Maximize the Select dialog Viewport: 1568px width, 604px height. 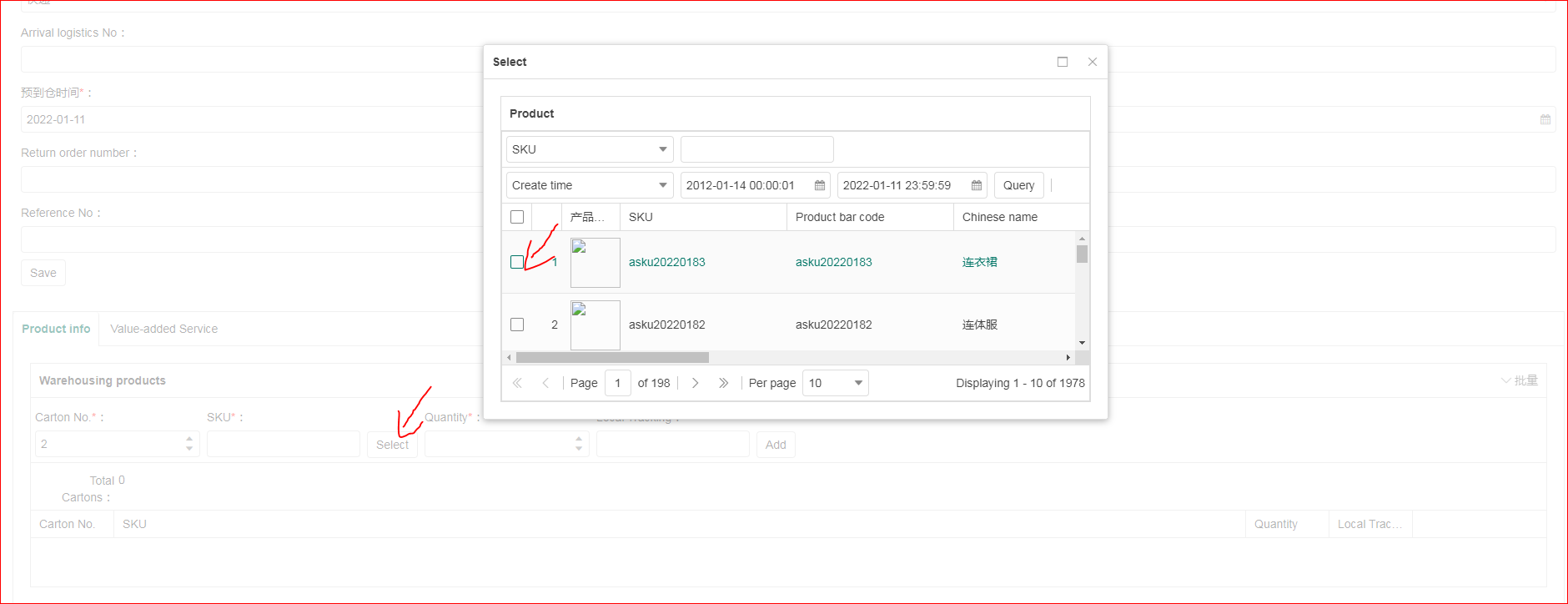pyautogui.click(x=1063, y=62)
